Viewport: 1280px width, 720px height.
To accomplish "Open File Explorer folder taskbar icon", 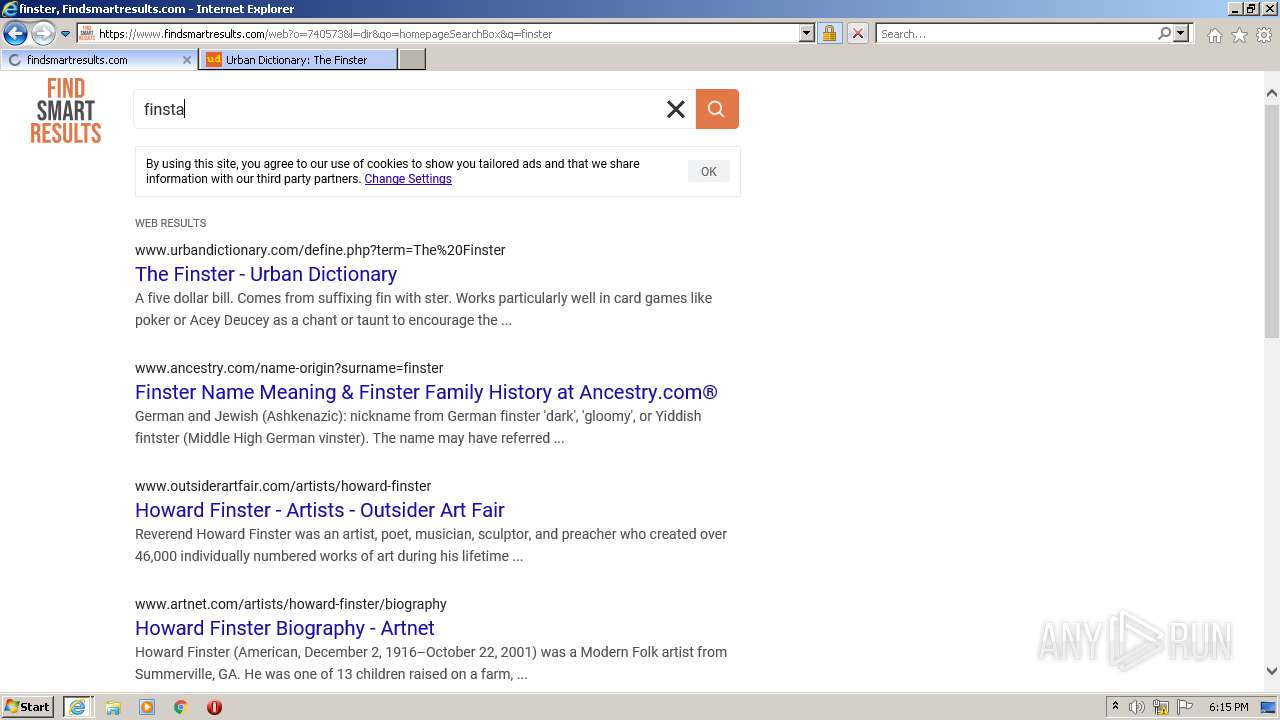I will click(x=113, y=707).
